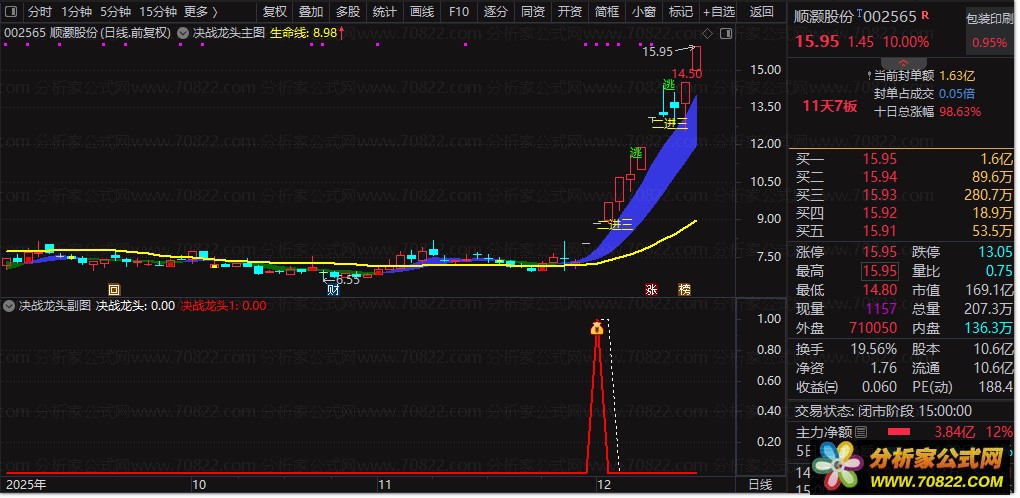
Task: Click the 买四 15.92 bid row
Action: coord(904,213)
